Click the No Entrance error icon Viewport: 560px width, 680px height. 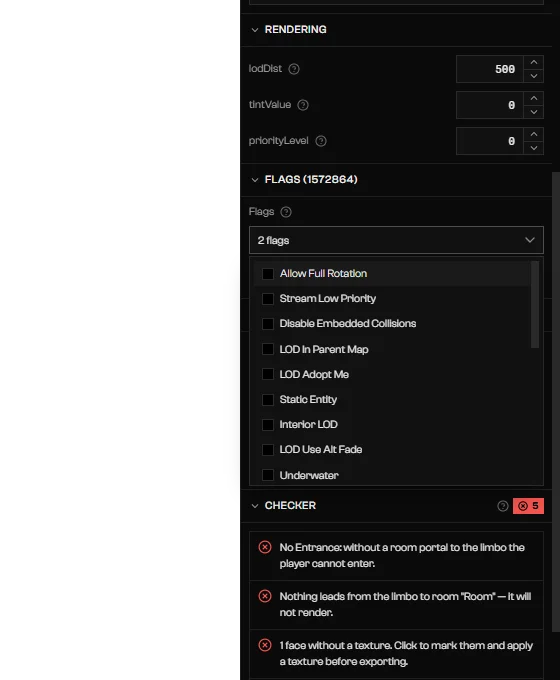coord(265,547)
